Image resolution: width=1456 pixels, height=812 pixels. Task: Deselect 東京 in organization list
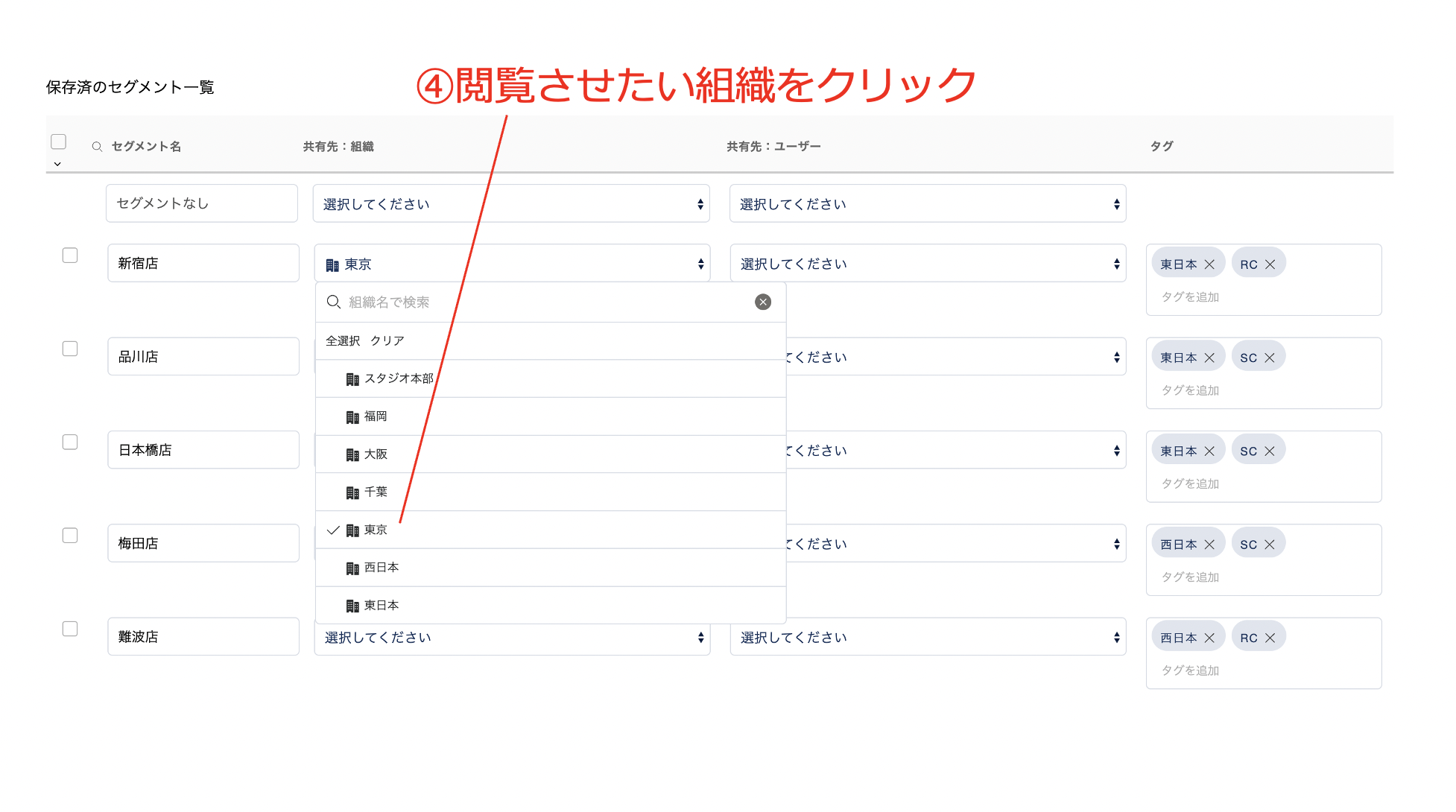pos(551,530)
